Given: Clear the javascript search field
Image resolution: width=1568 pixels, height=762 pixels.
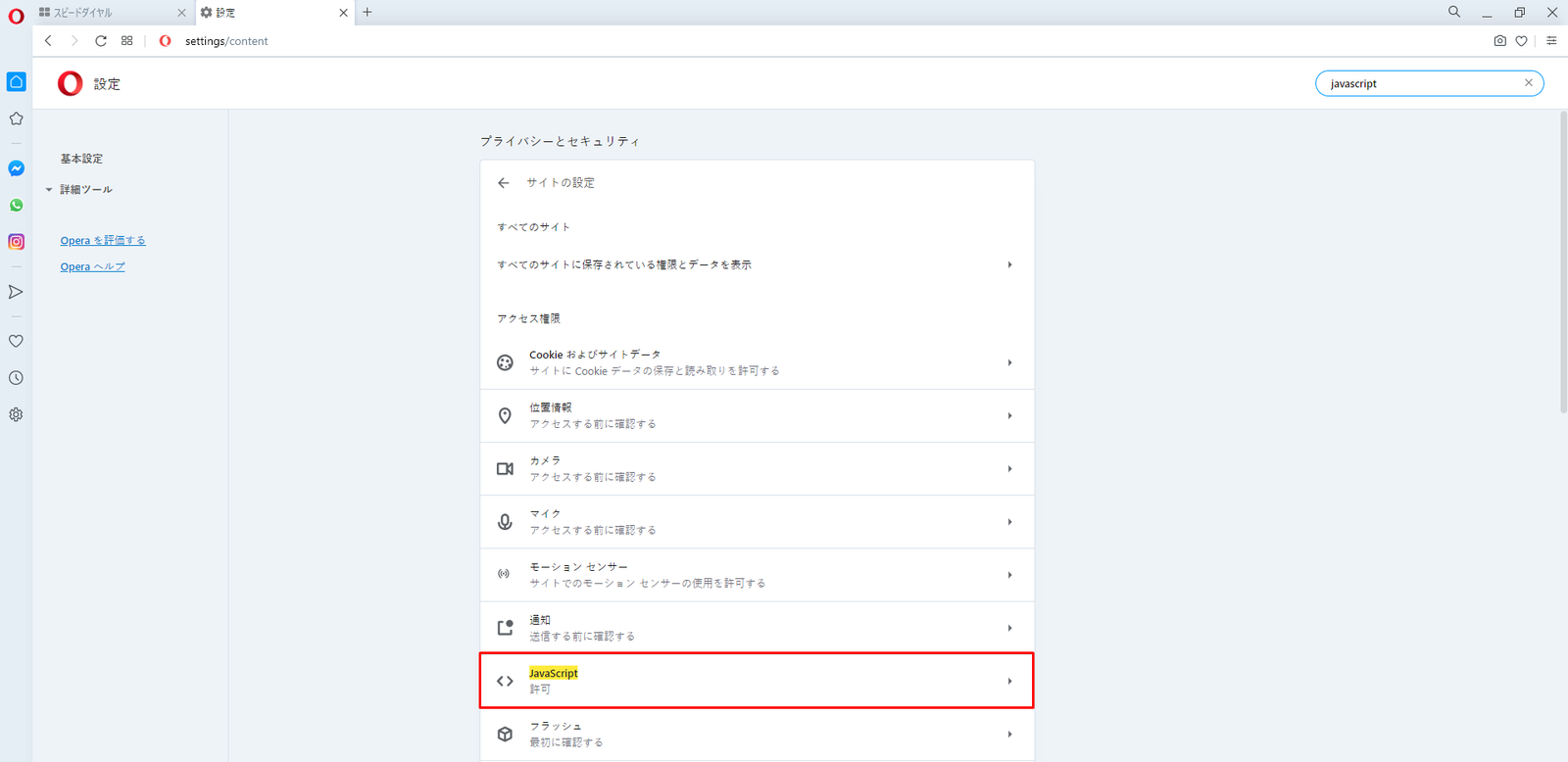Looking at the screenshot, I should tap(1528, 83).
